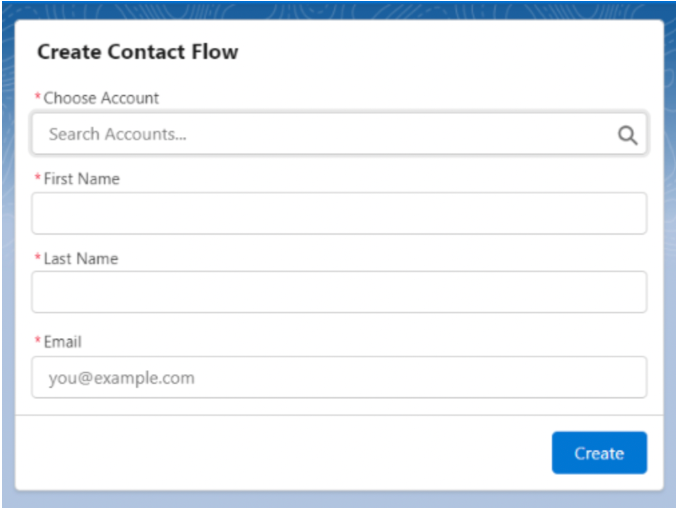The width and height of the screenshot is (676, 508).
Task: Click the required asterisk beside First Name
Action: [38, 176]
